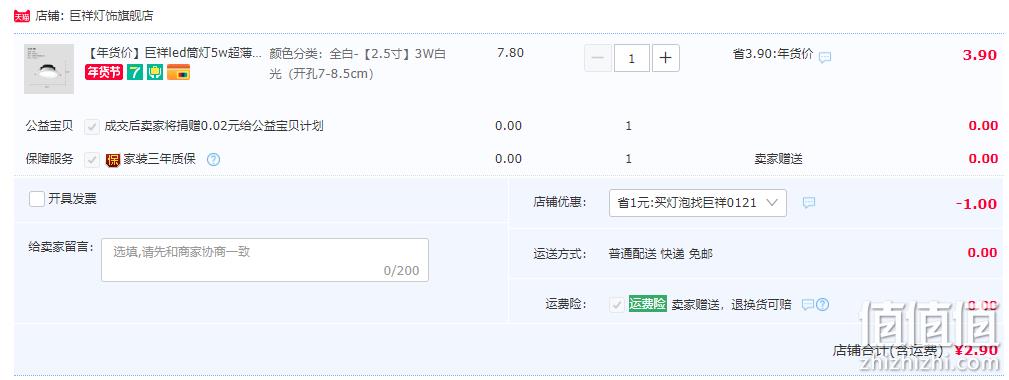
Task: Click the orange credit card badge icon
Action: [178, 72]
